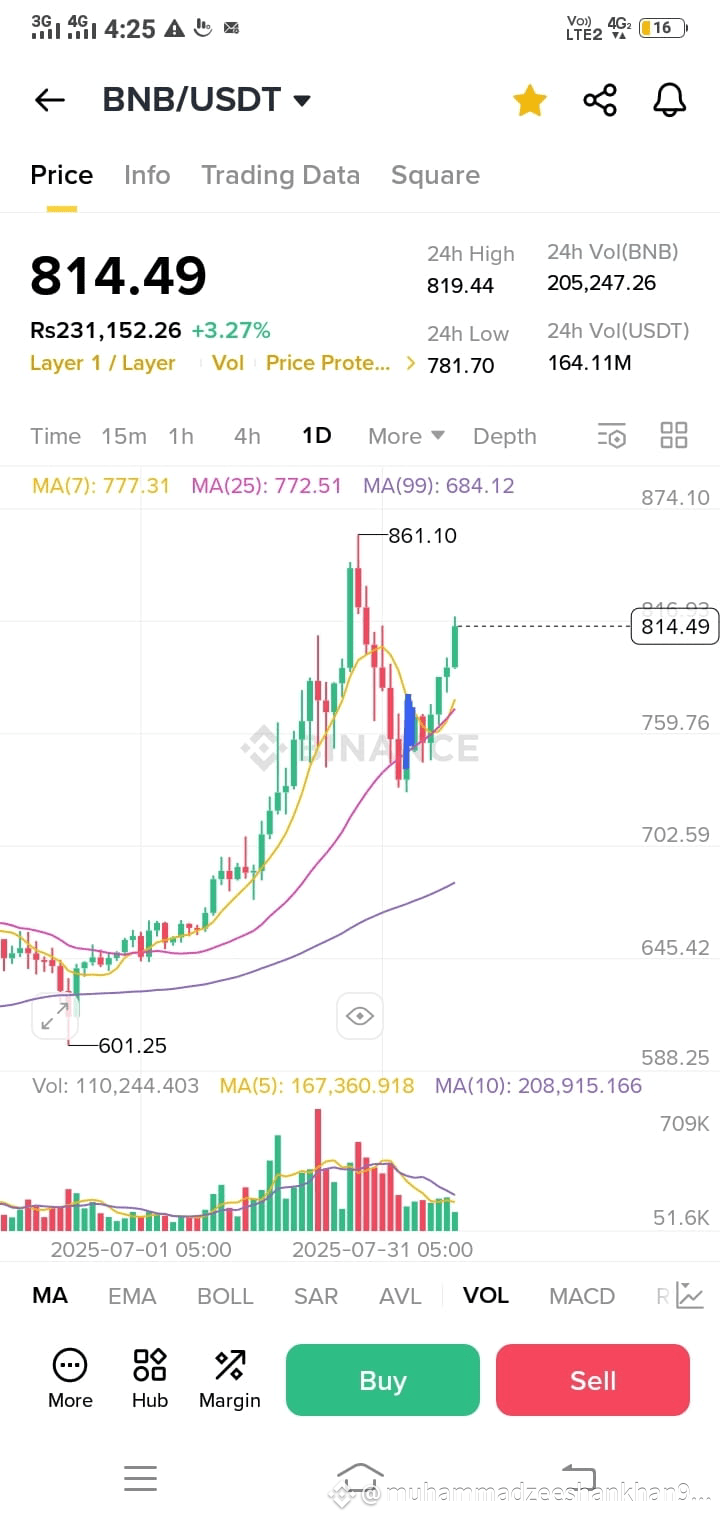Tap the battery indicator in status bar
The width and height of the screenshot is (720, 1520).
coord(662,28)
